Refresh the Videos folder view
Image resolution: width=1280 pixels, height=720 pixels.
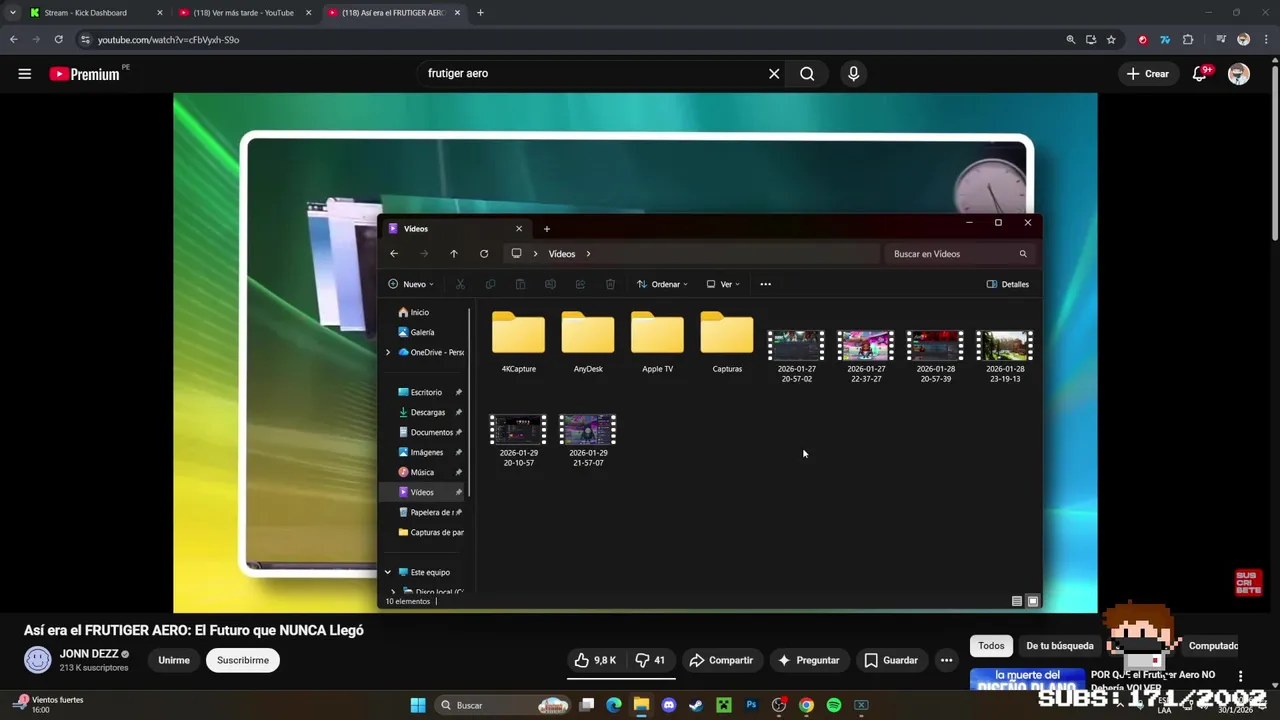[x=484, y=254]
